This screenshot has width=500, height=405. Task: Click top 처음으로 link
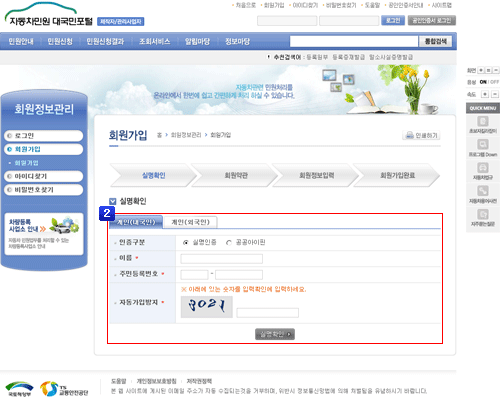click(246, 5)
